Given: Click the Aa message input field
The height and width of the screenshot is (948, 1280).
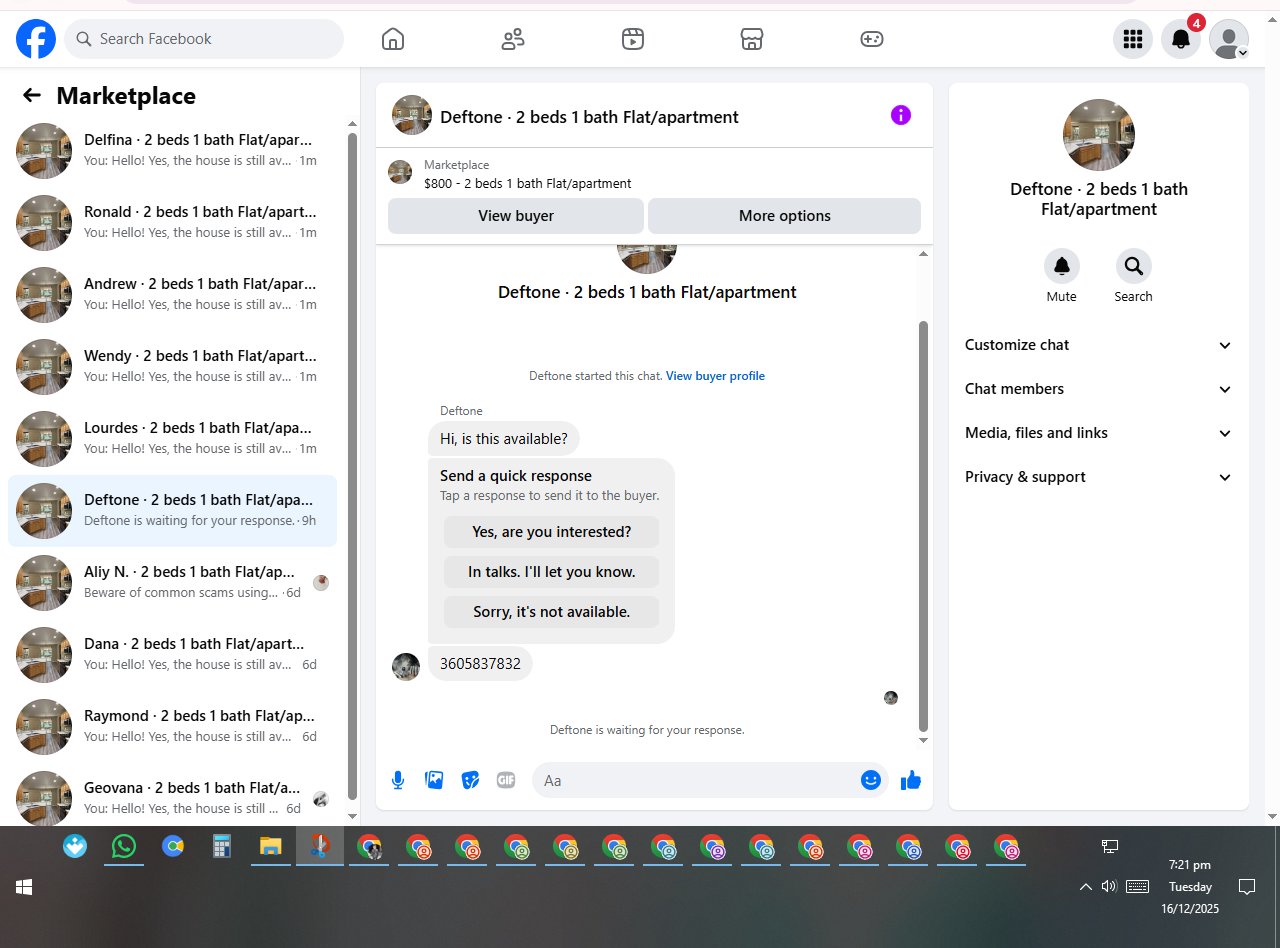Looking at the screenshot, I should point(696,780).
